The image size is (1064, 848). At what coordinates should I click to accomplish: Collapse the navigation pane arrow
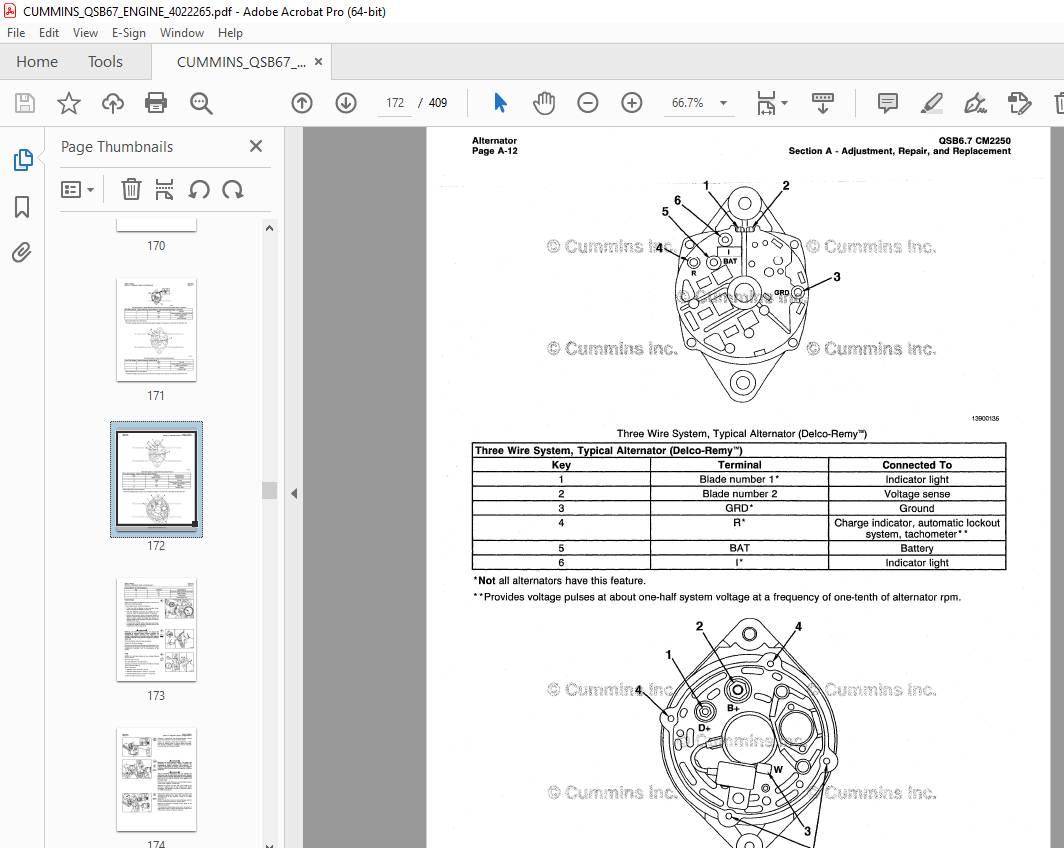(294, 493)
